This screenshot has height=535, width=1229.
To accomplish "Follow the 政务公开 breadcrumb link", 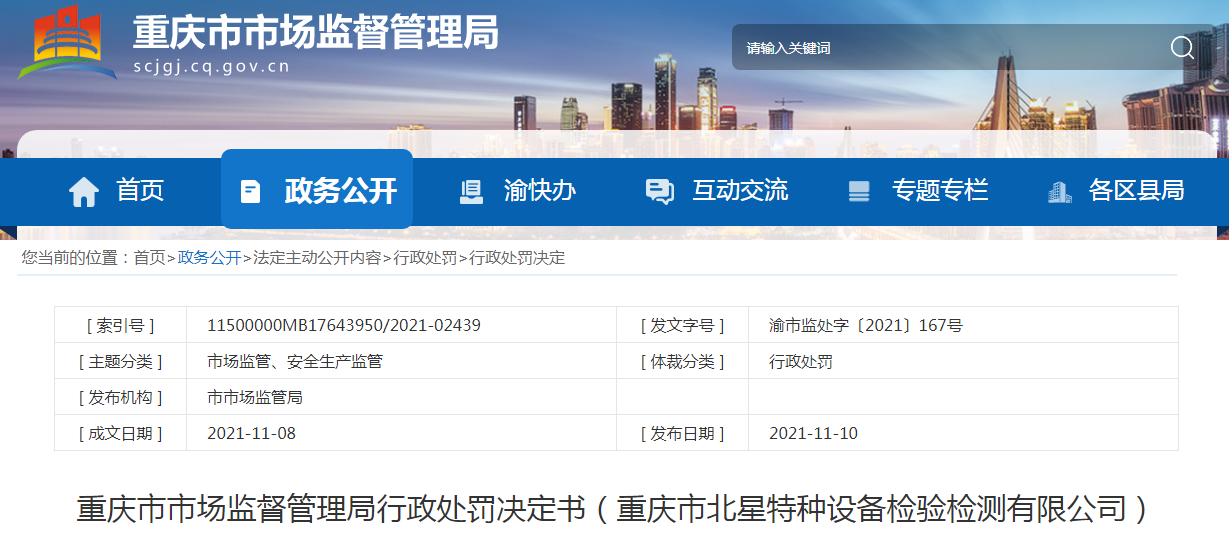I will 209,258.
